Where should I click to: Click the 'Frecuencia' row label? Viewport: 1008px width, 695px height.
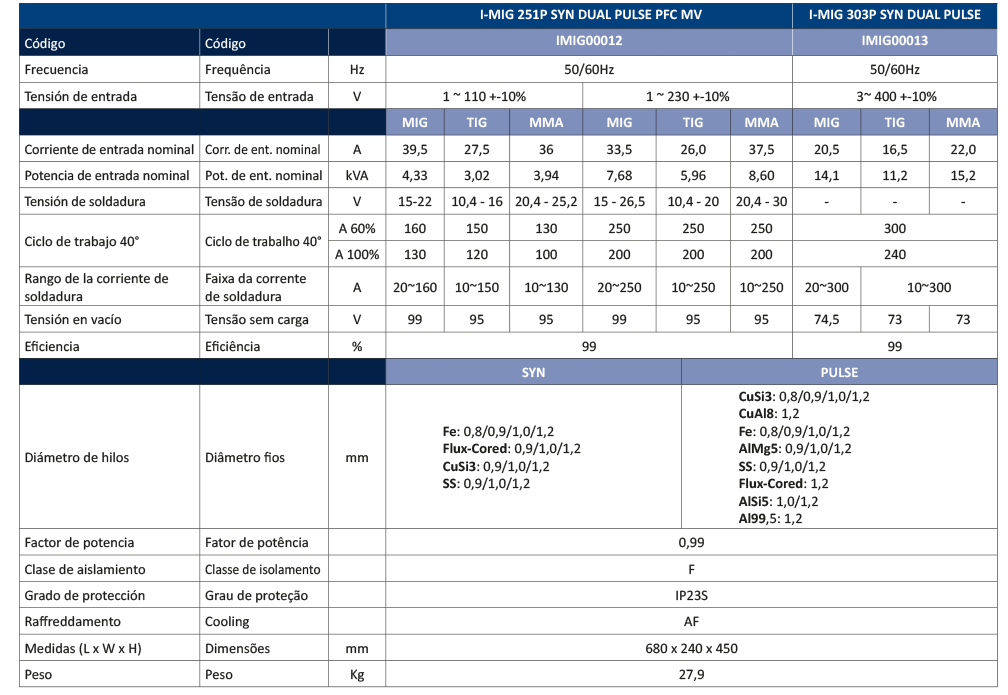56,69
